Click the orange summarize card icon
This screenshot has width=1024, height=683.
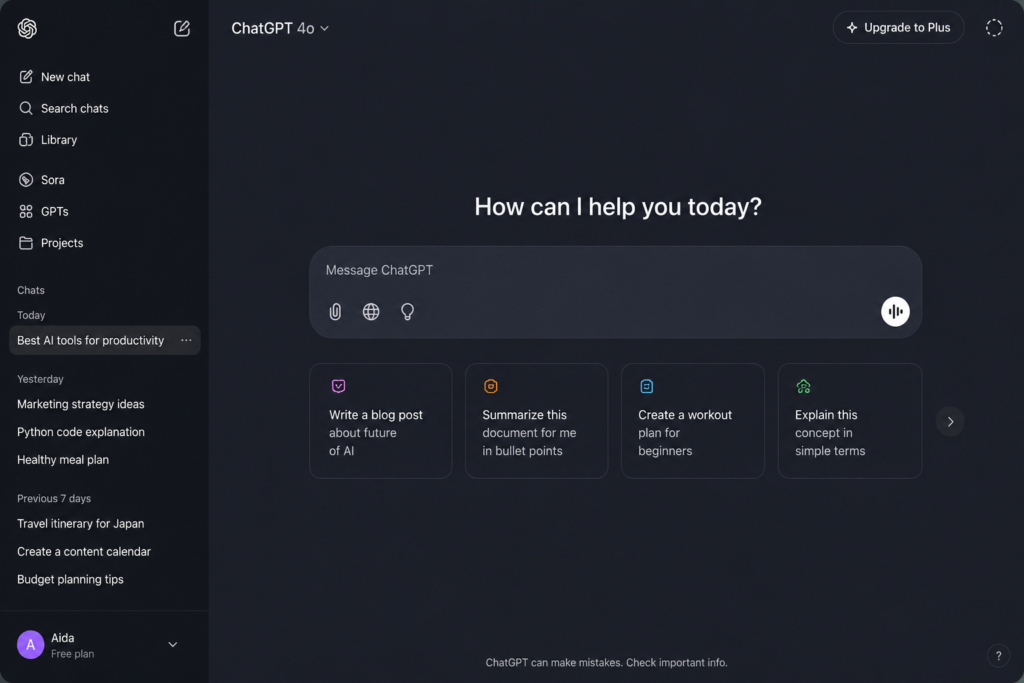tap(490, 386)
